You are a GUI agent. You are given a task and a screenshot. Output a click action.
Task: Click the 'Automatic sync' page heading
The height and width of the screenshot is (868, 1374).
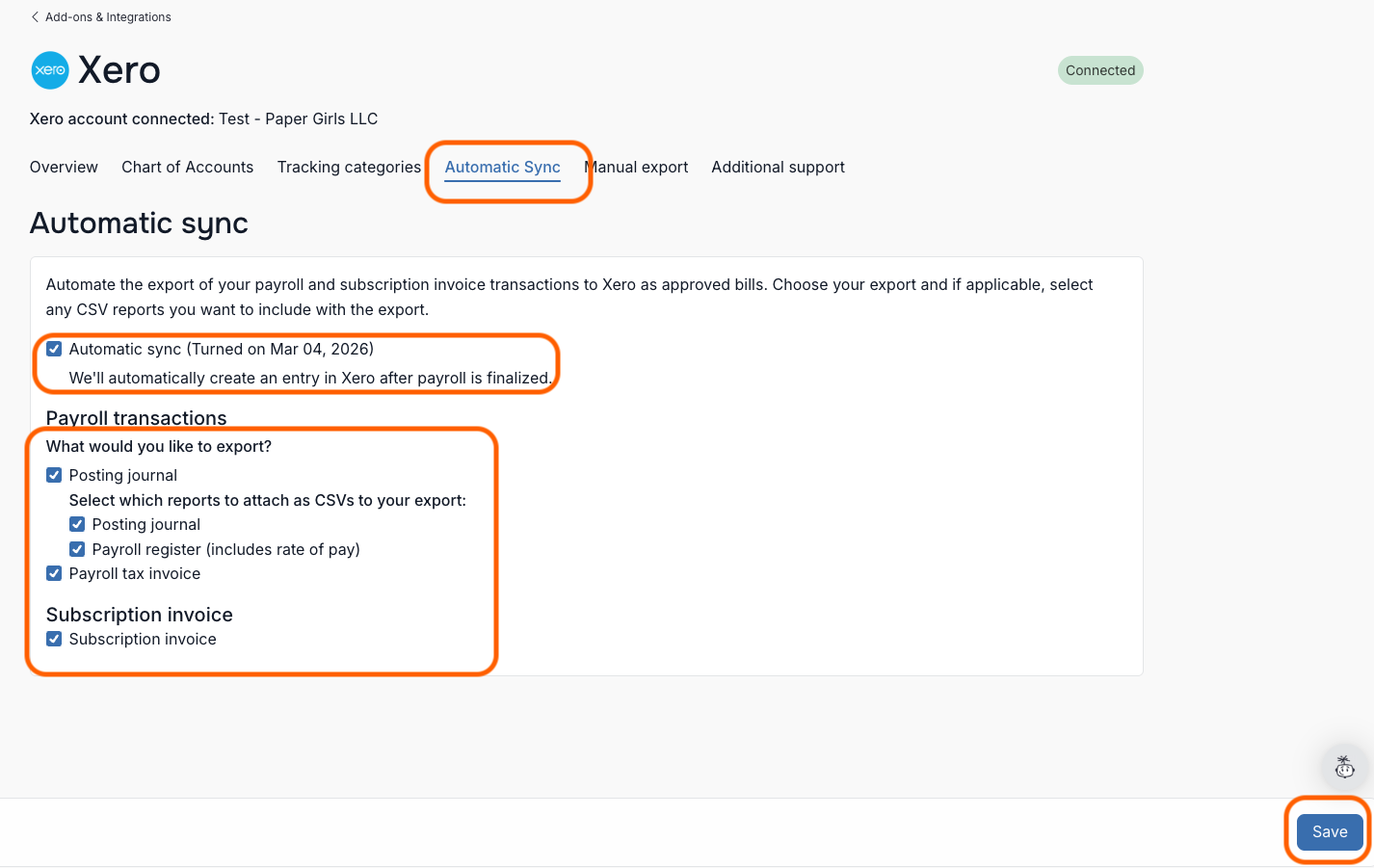tap(140, 224)
